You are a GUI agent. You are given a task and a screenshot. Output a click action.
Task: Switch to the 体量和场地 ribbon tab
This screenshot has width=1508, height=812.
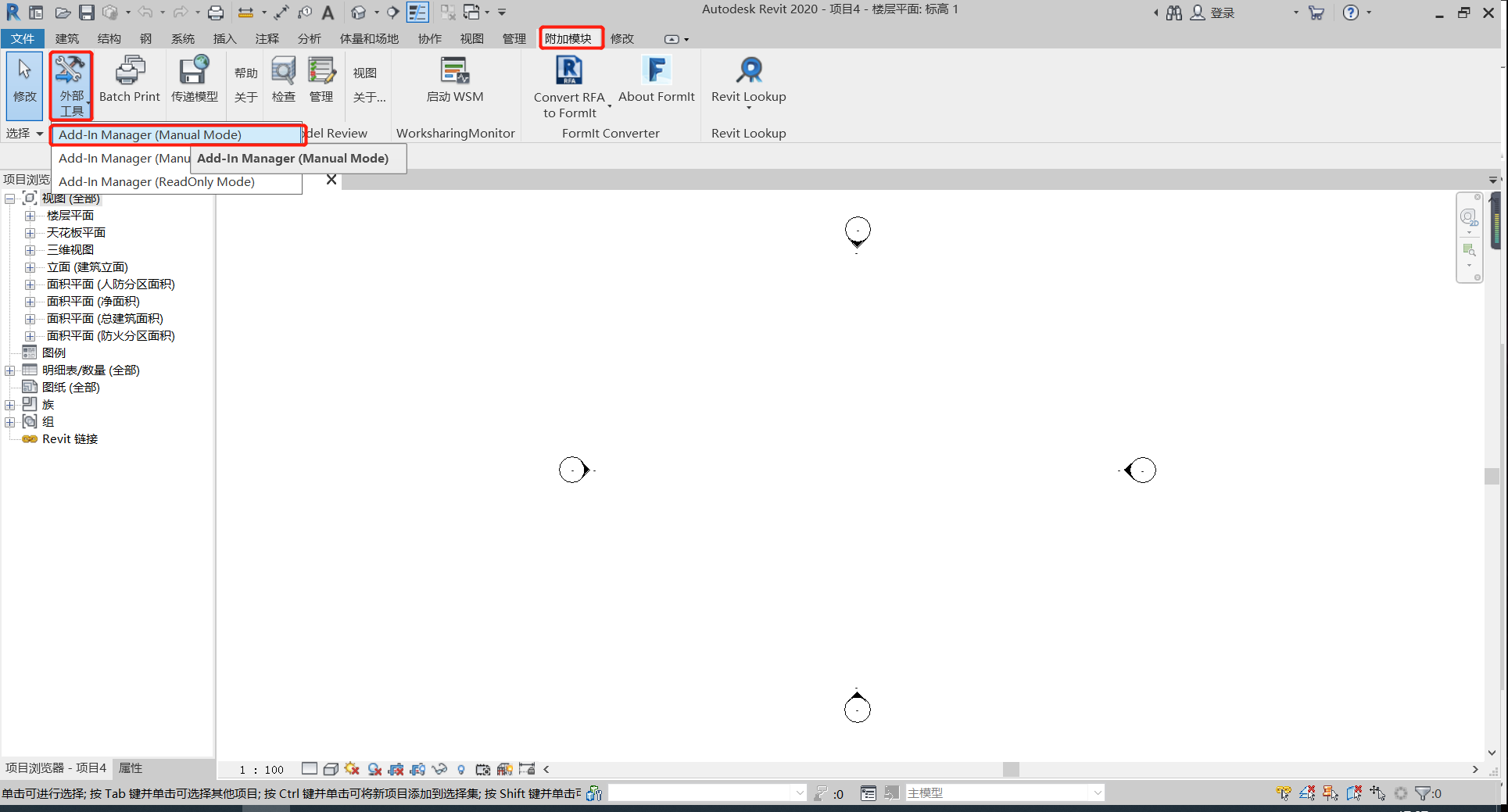(369, 38)
